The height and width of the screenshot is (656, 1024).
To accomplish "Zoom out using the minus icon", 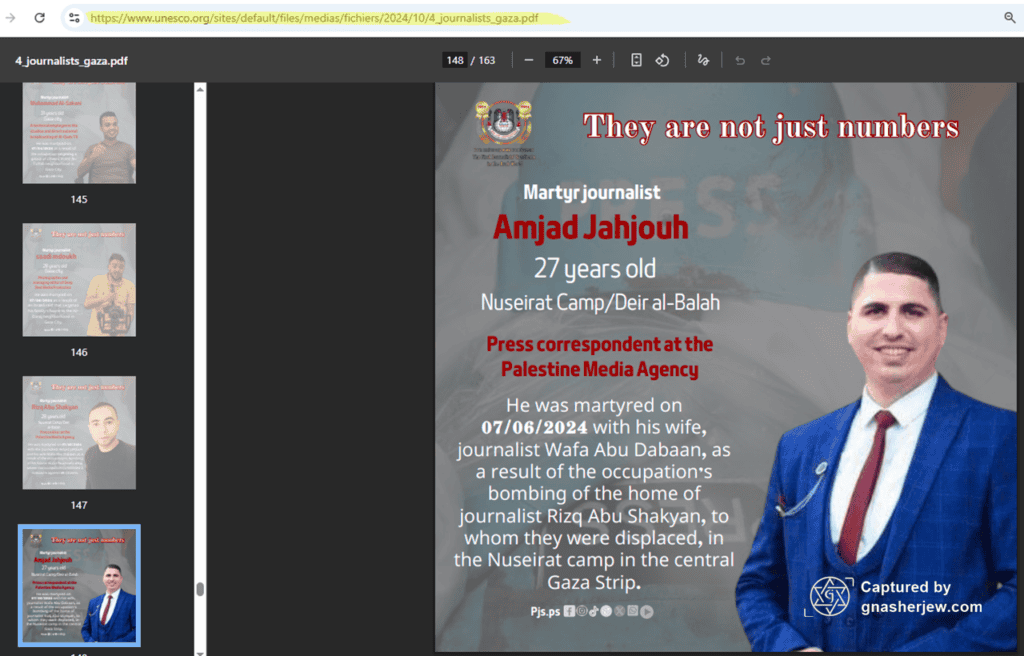I will [528, 59].
